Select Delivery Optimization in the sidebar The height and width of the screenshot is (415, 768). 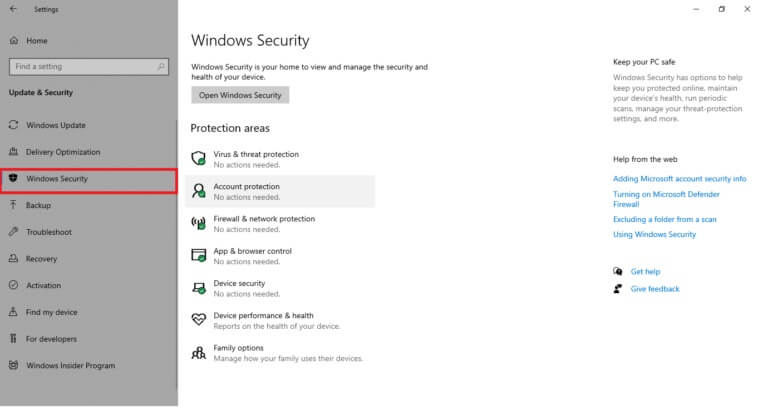pos(62,152)
